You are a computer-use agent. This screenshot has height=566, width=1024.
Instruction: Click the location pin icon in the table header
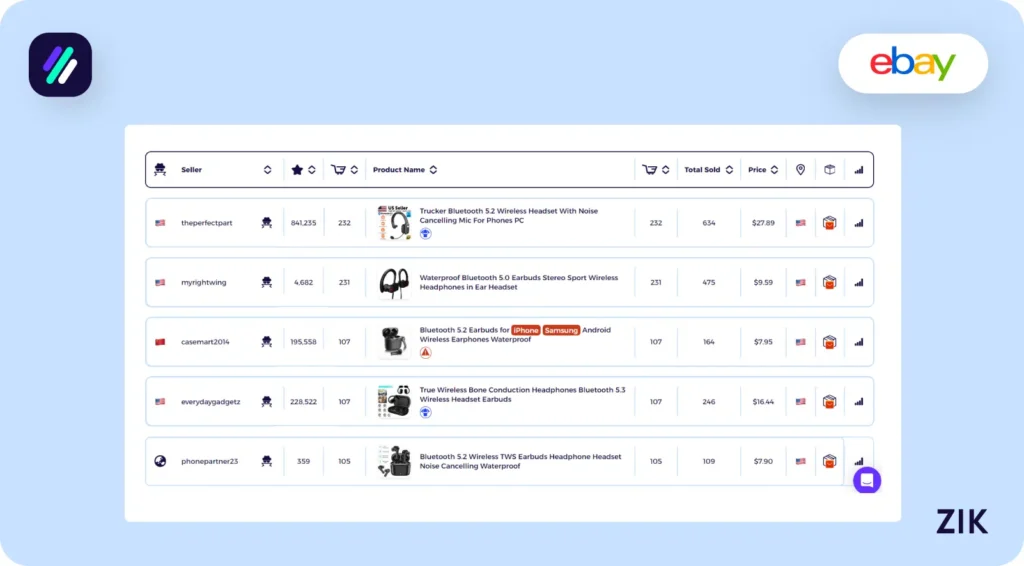click(x=800, y=170)
